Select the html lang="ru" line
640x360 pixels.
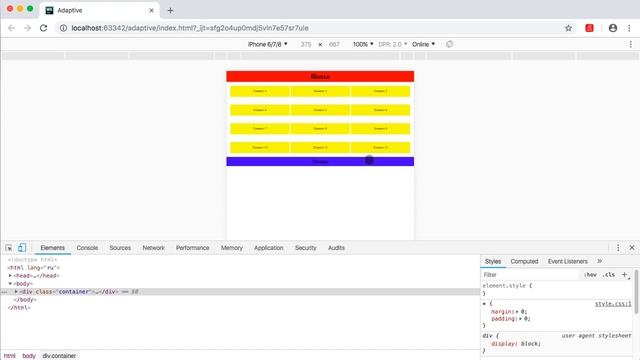[x=33, y=268]
